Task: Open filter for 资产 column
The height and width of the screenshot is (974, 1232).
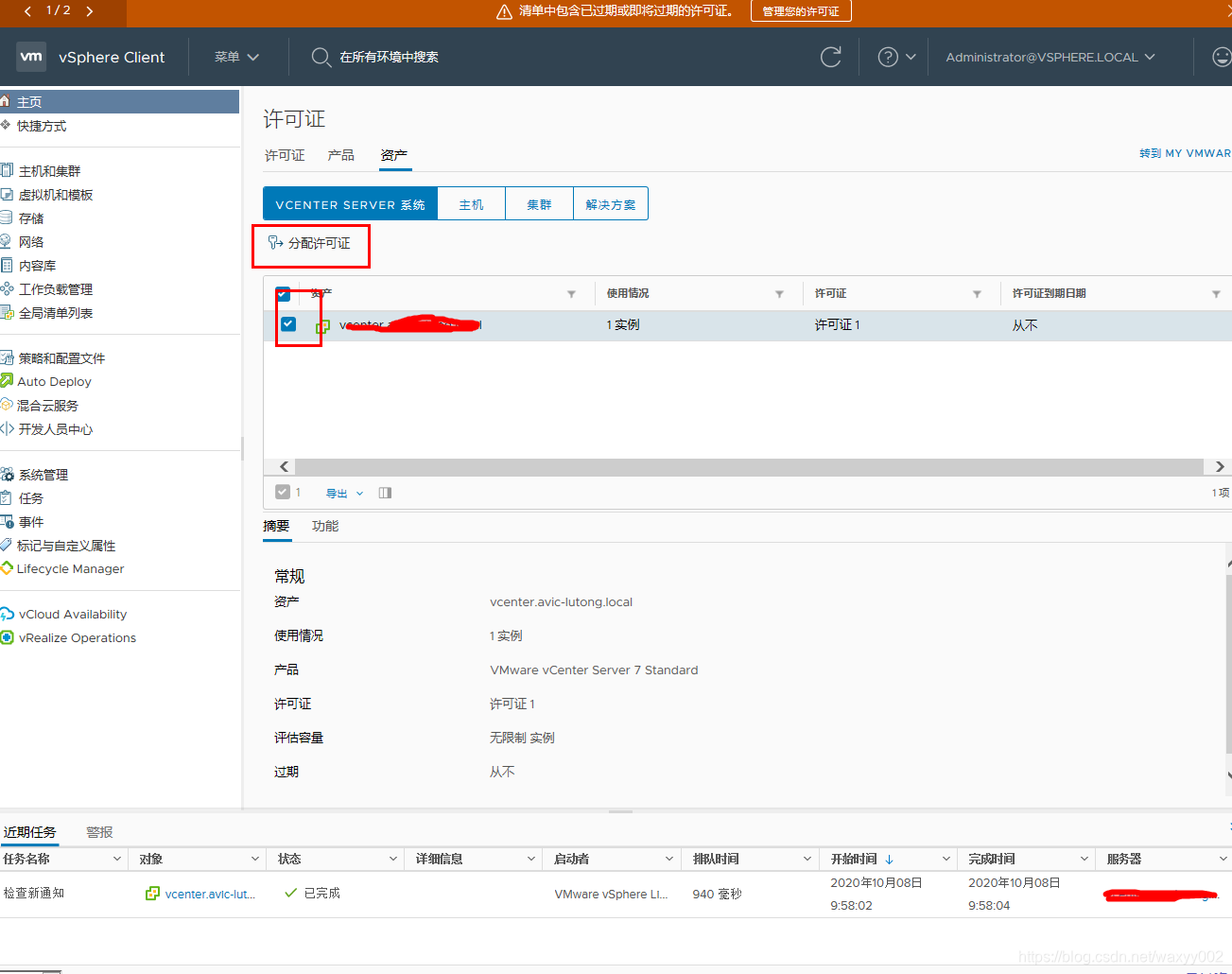Action: pos(571,294)
